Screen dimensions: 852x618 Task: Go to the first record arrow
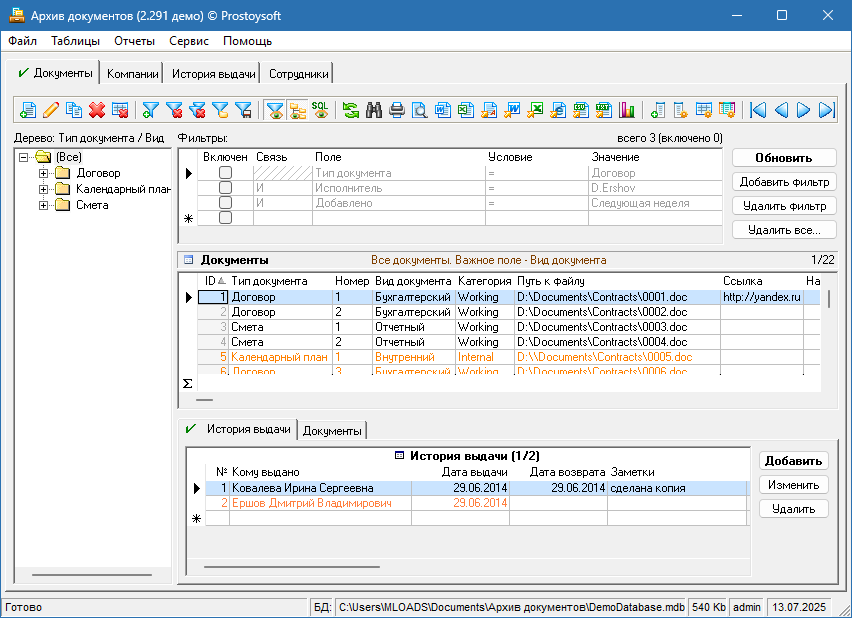click(x=758, y=110)
